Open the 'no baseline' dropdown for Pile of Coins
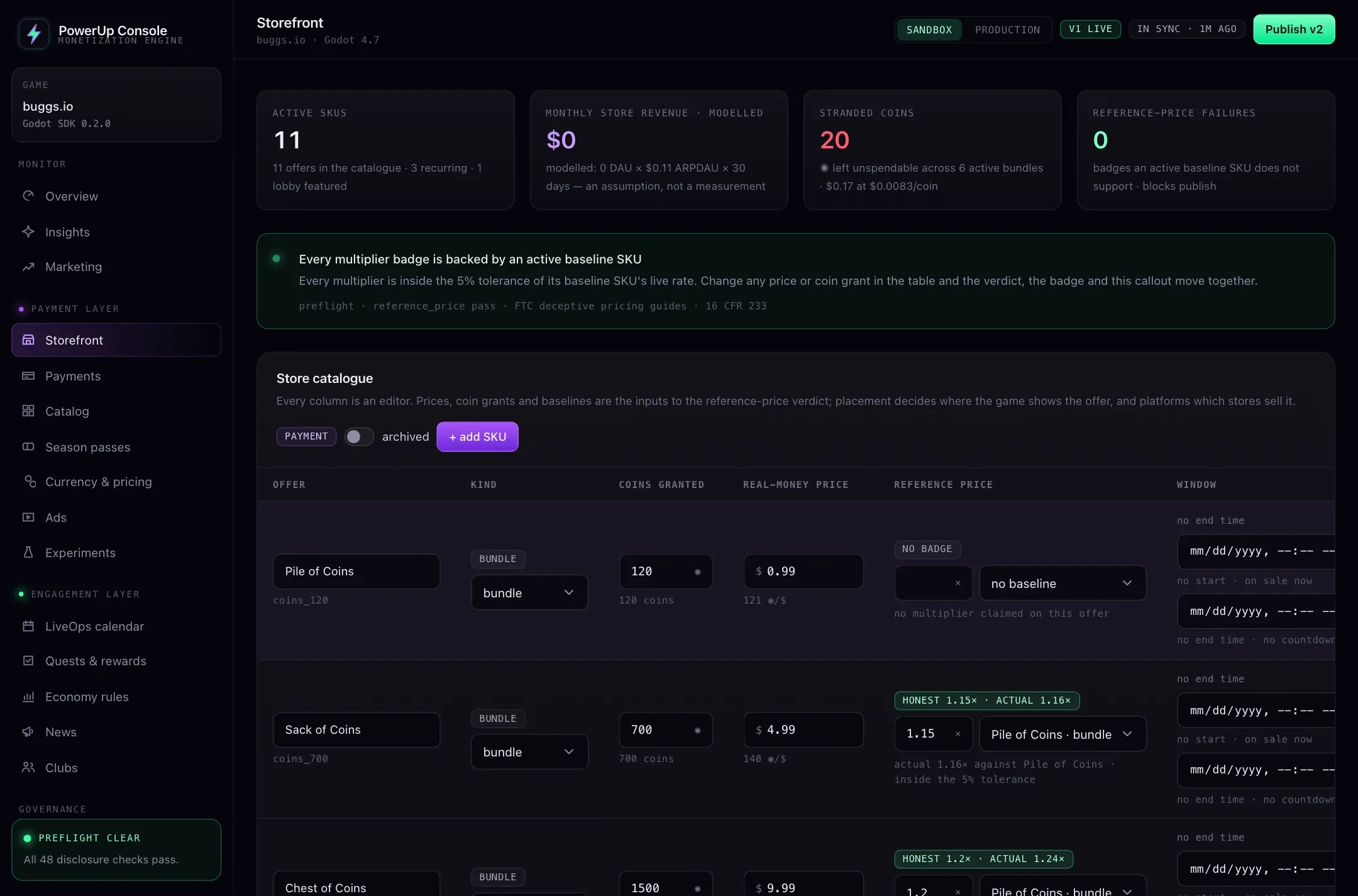This screenshot has height=896, width=1358. click(x=1063, y=584)
